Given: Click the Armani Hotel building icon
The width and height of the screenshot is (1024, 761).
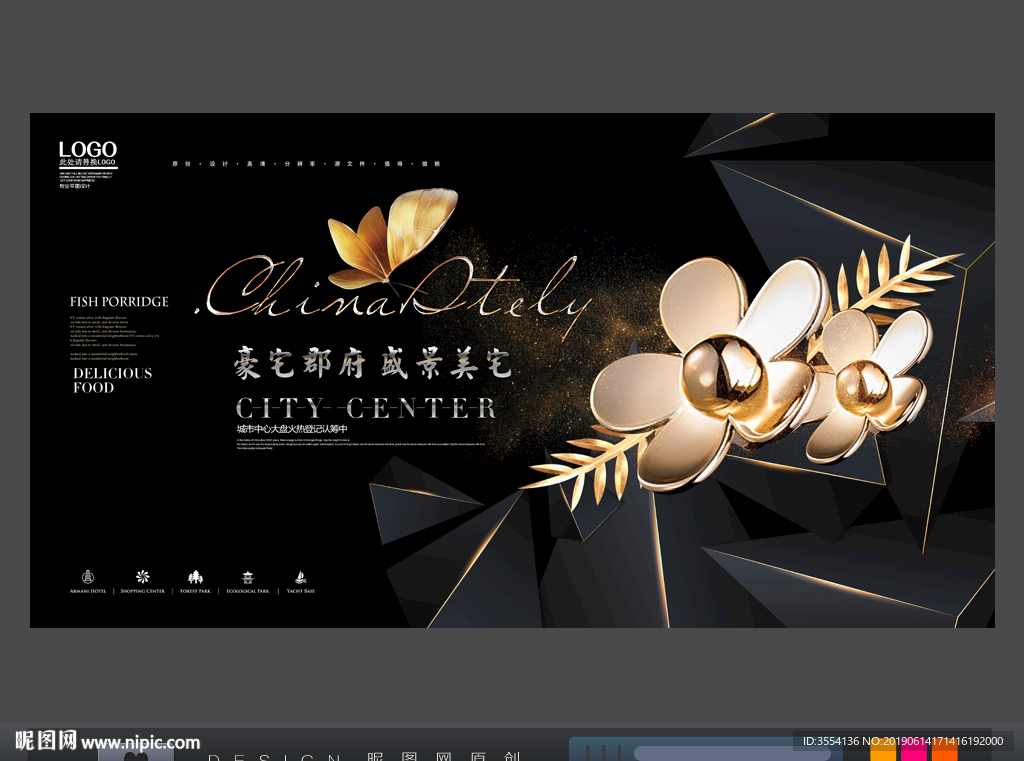Looking at the screenshot, I should click(88, 577).
